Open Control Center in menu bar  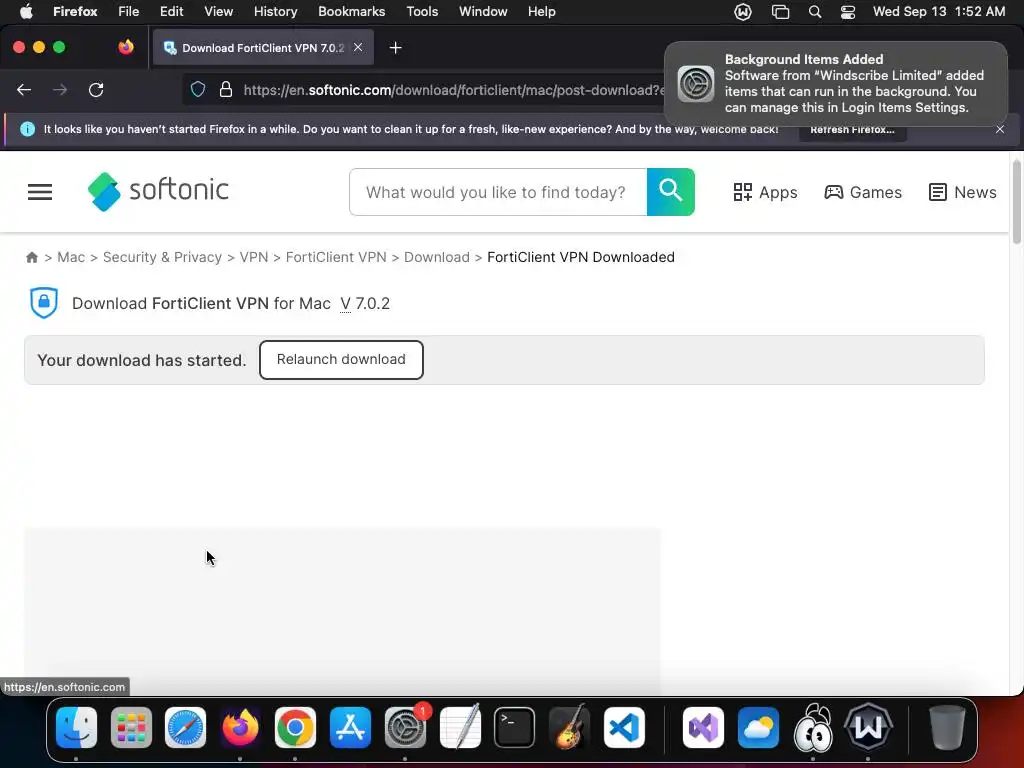(848, 12)
